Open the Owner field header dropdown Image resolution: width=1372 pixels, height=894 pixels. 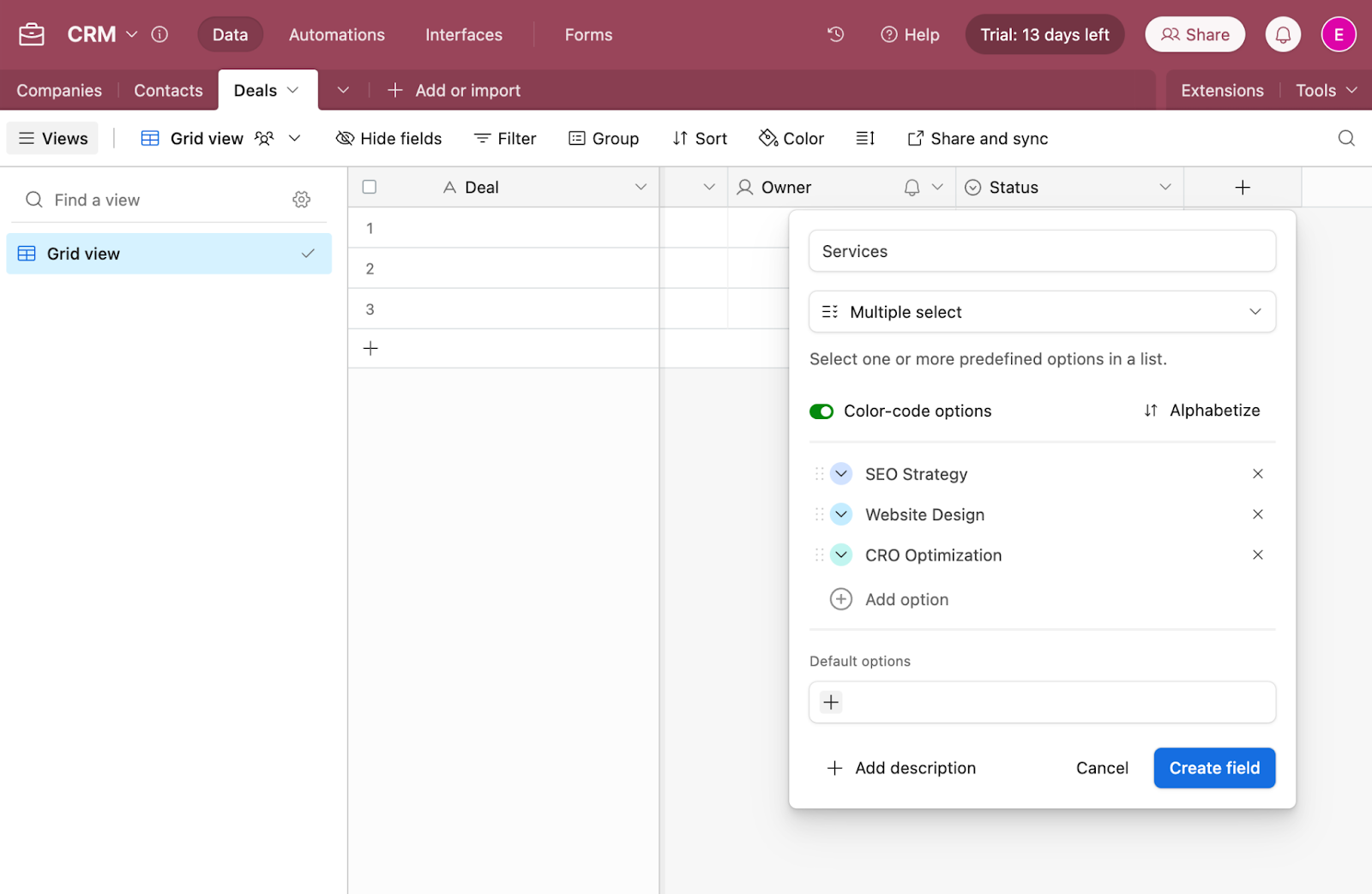(x=937, y=187)
